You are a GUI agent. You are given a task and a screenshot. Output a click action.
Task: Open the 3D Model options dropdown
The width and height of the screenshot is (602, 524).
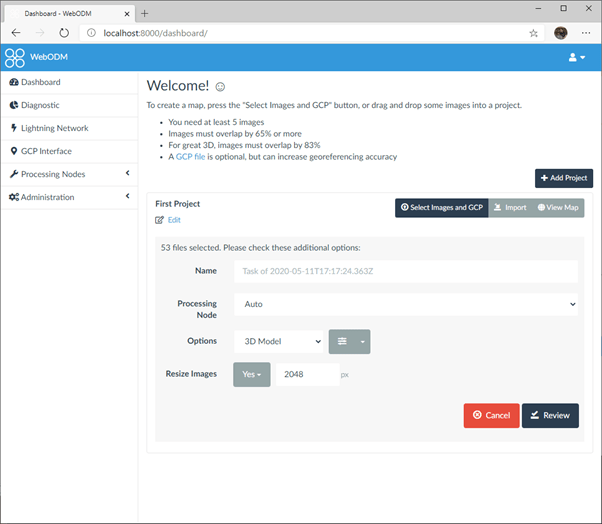tap(279, 341)
